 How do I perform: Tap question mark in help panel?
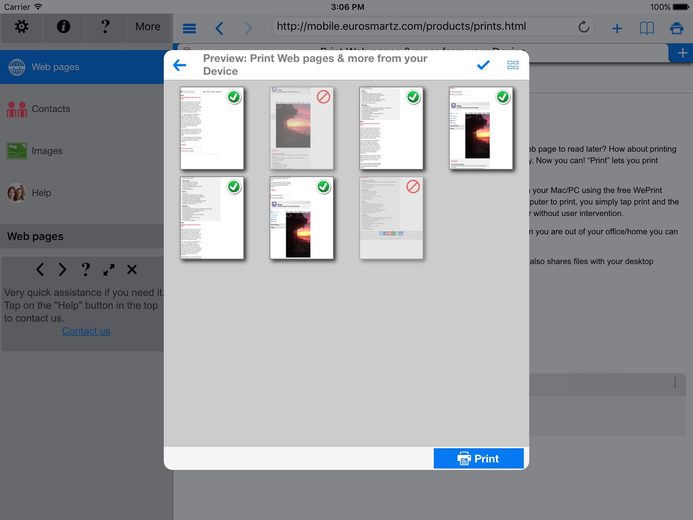click(x=85, y=269)
